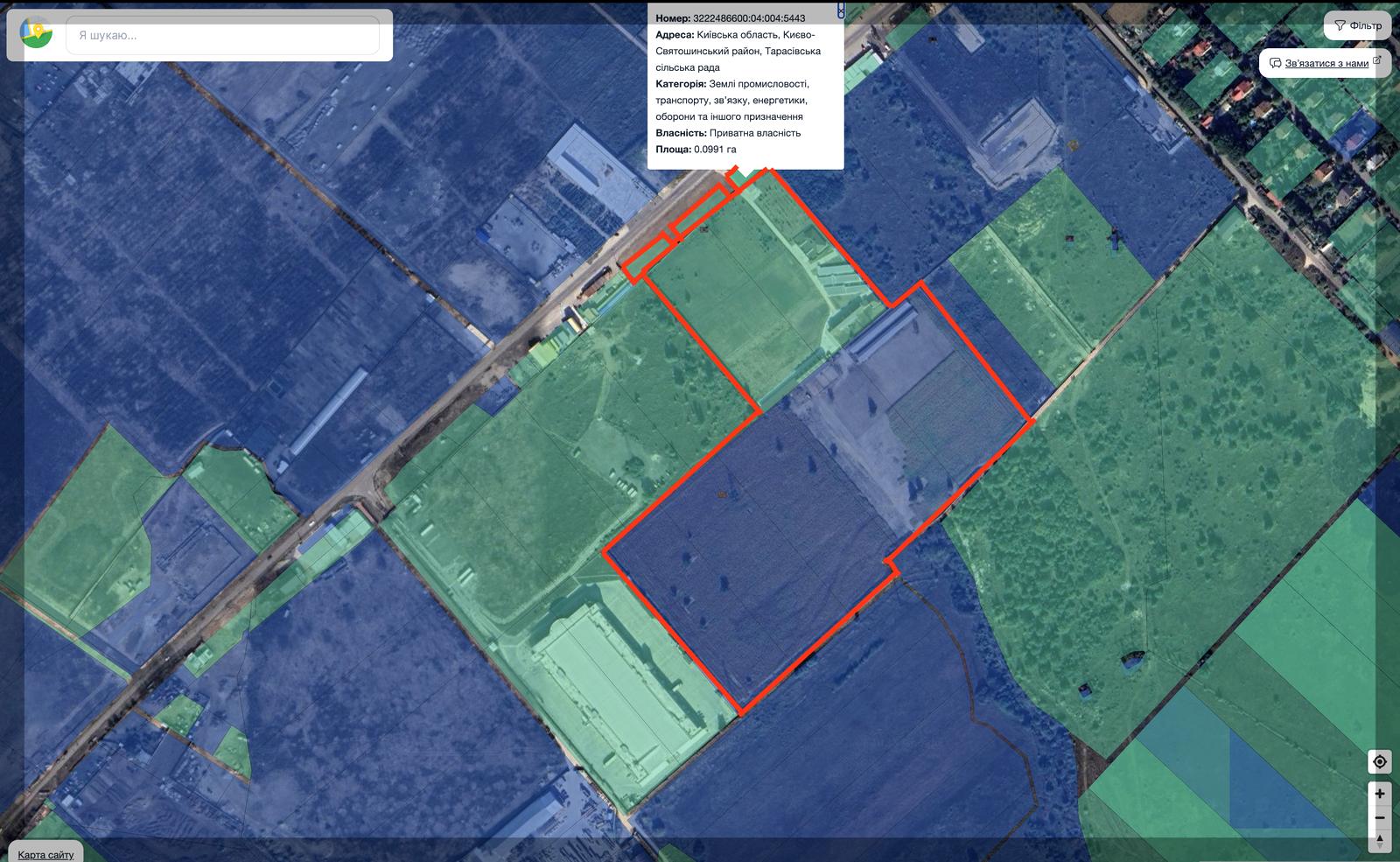The width and height of the screenshot is (1400, 862).
Task: Click the Власність label in the popup
Action: 681,133
